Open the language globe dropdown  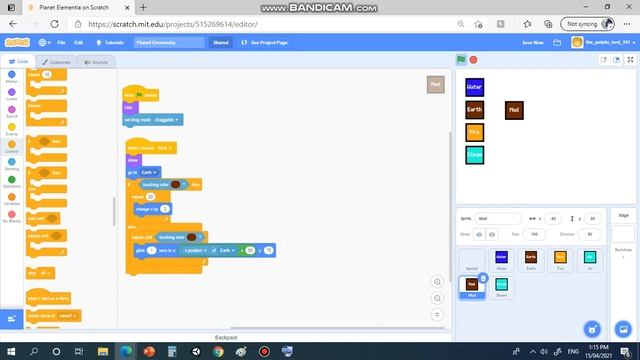pyautogui.click(x=44, y=42)
